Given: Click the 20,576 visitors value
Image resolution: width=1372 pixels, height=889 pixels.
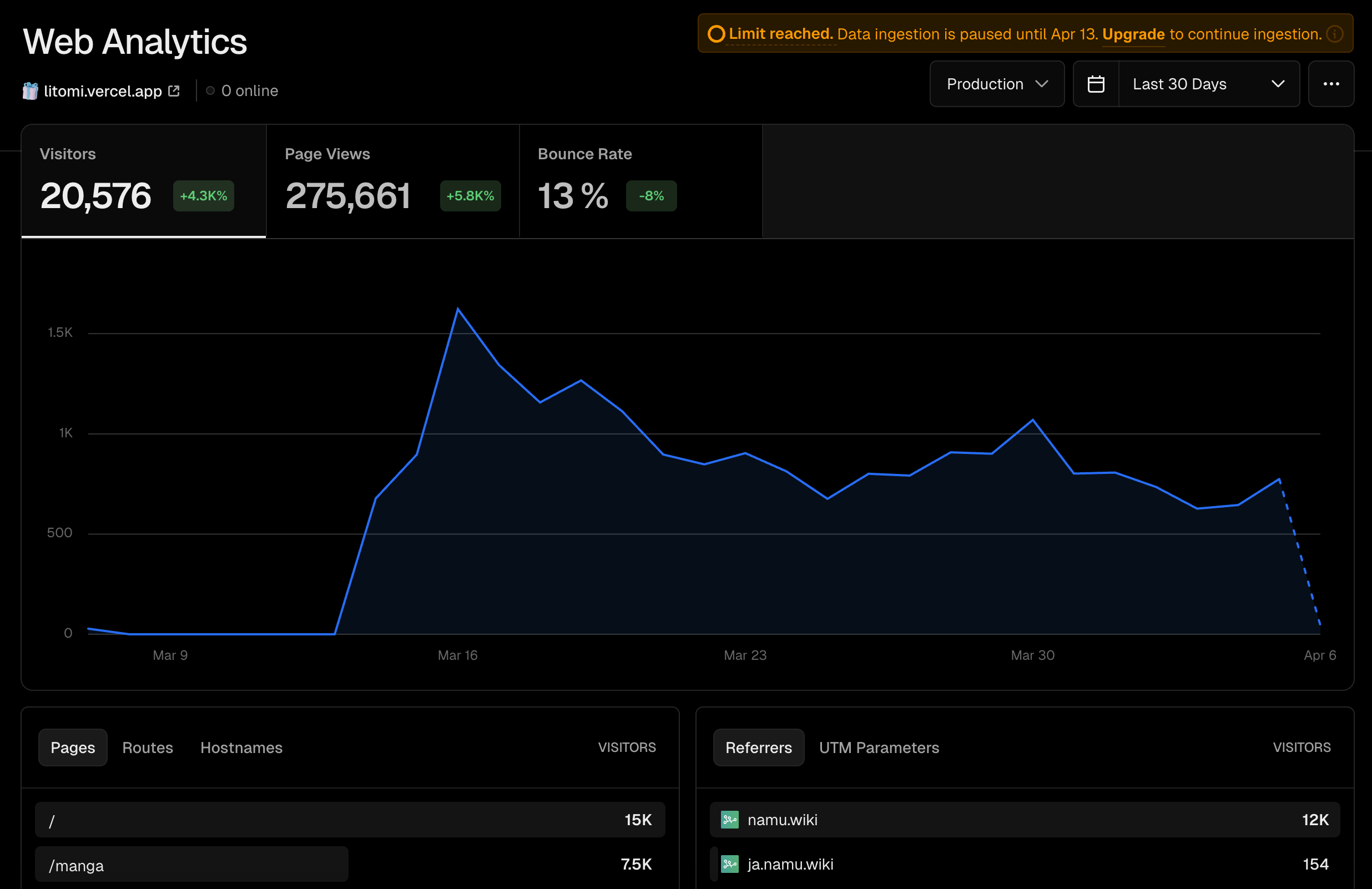Looking at the screenshot, I should (95, 196).
